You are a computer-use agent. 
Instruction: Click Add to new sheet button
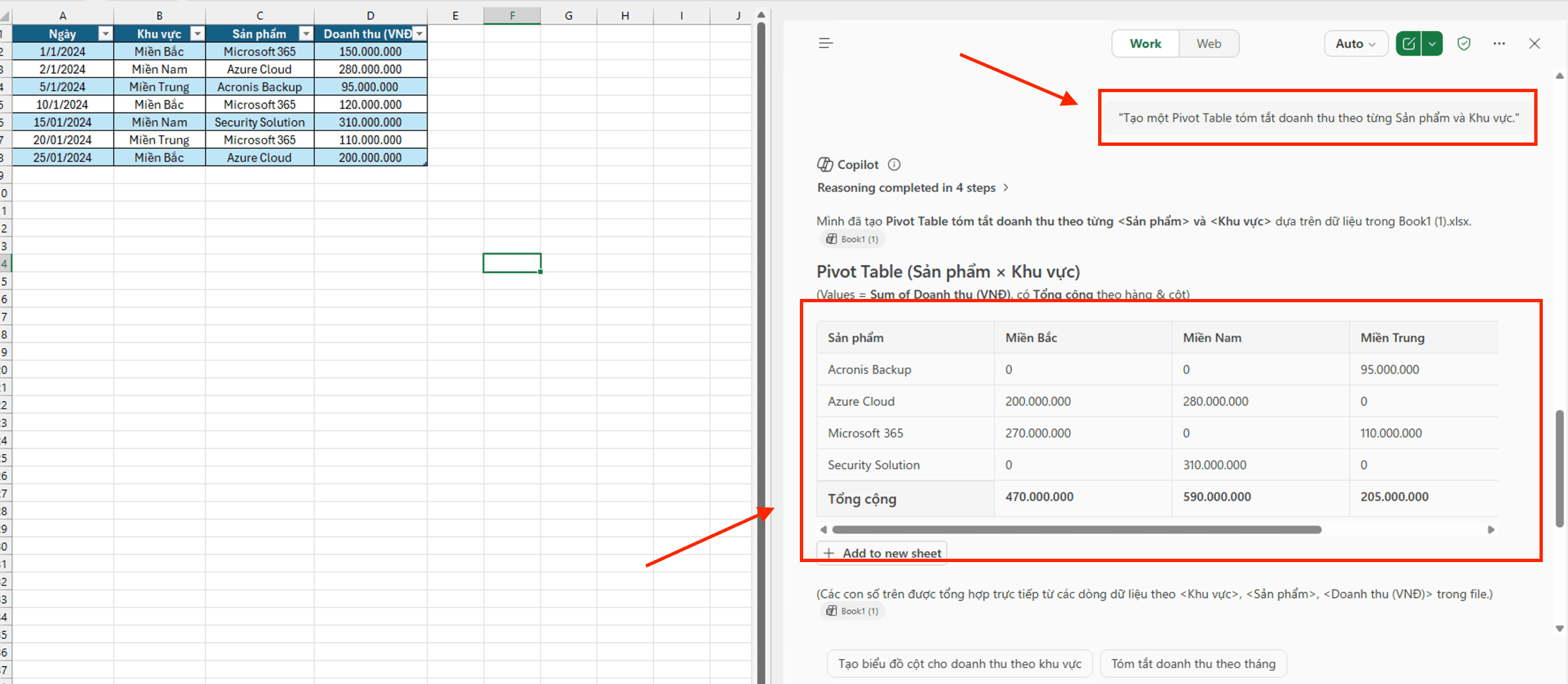click(x=883, y=553)
